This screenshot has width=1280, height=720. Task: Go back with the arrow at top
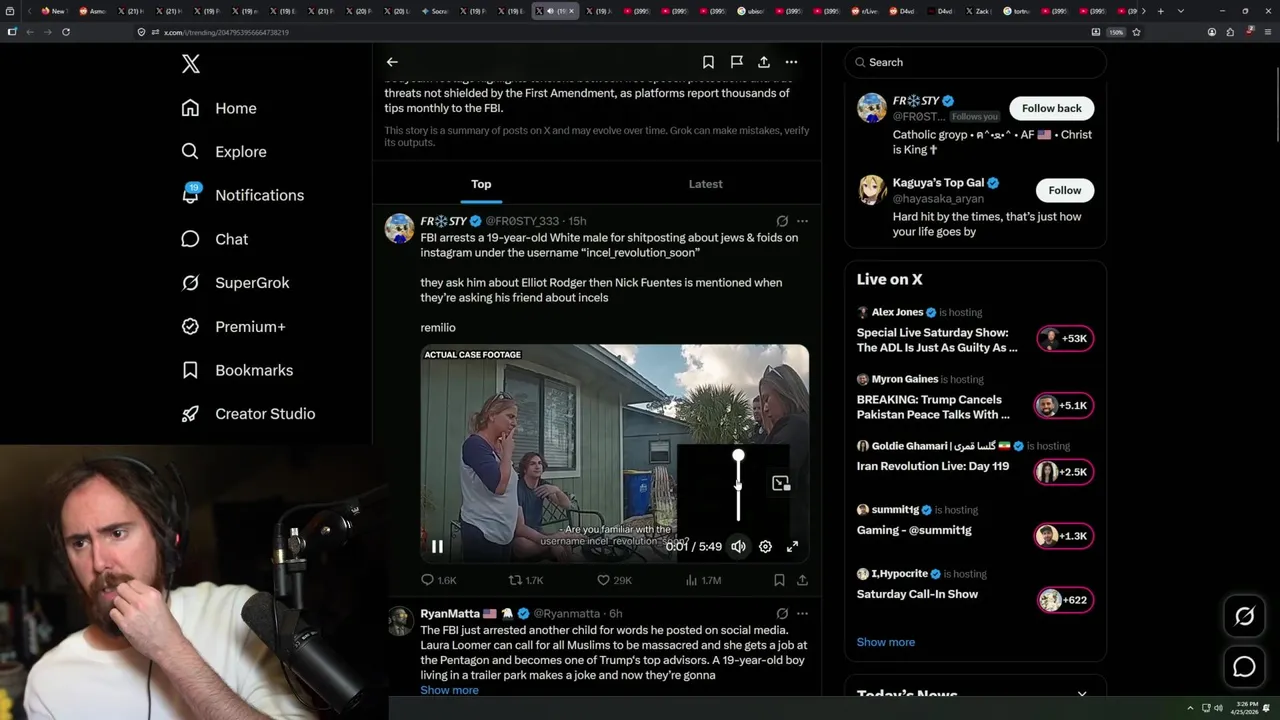[392, 62]
